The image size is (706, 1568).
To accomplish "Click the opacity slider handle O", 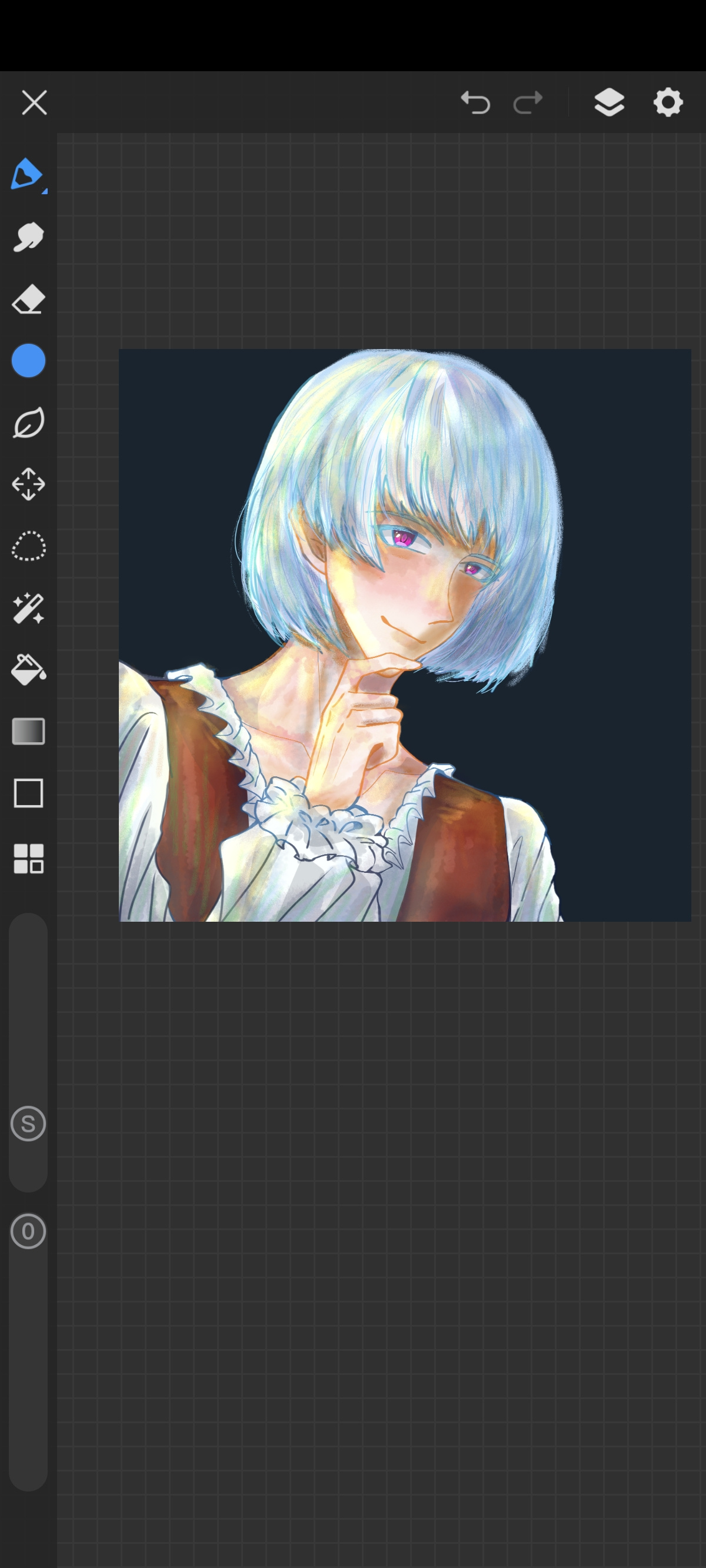I will (28, 1231).
